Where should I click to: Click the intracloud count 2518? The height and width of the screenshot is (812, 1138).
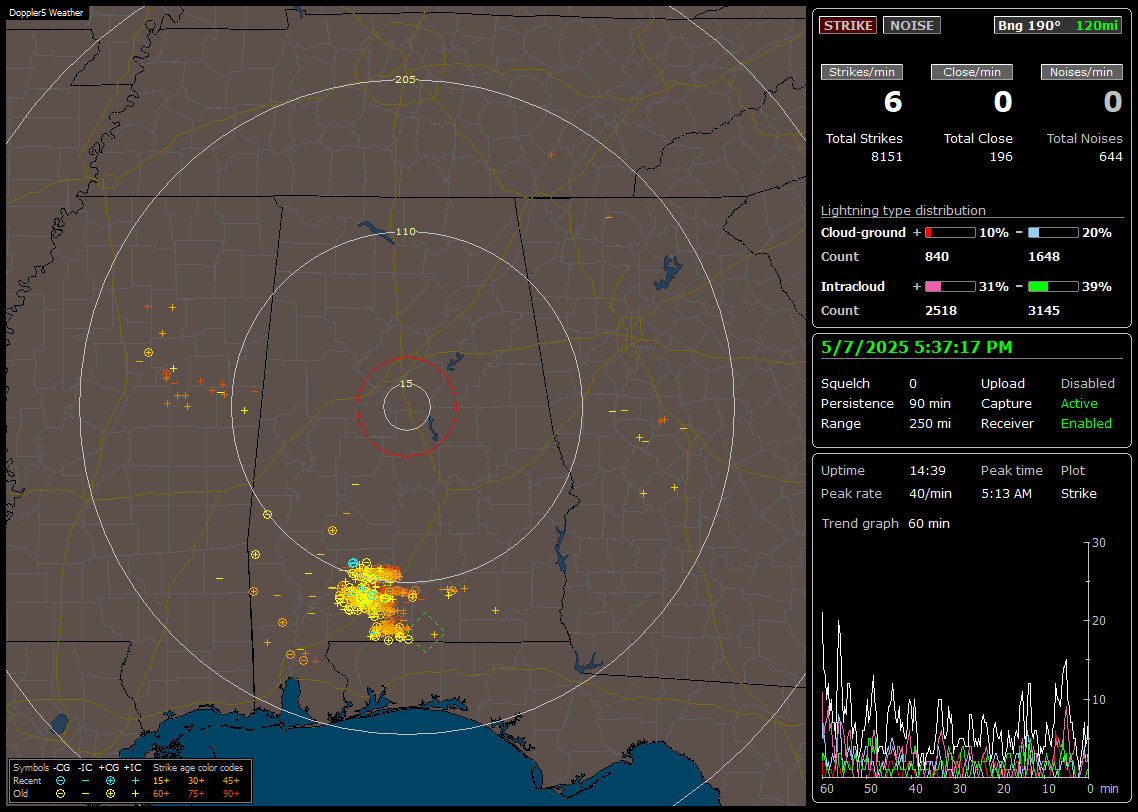click(941, 311)
